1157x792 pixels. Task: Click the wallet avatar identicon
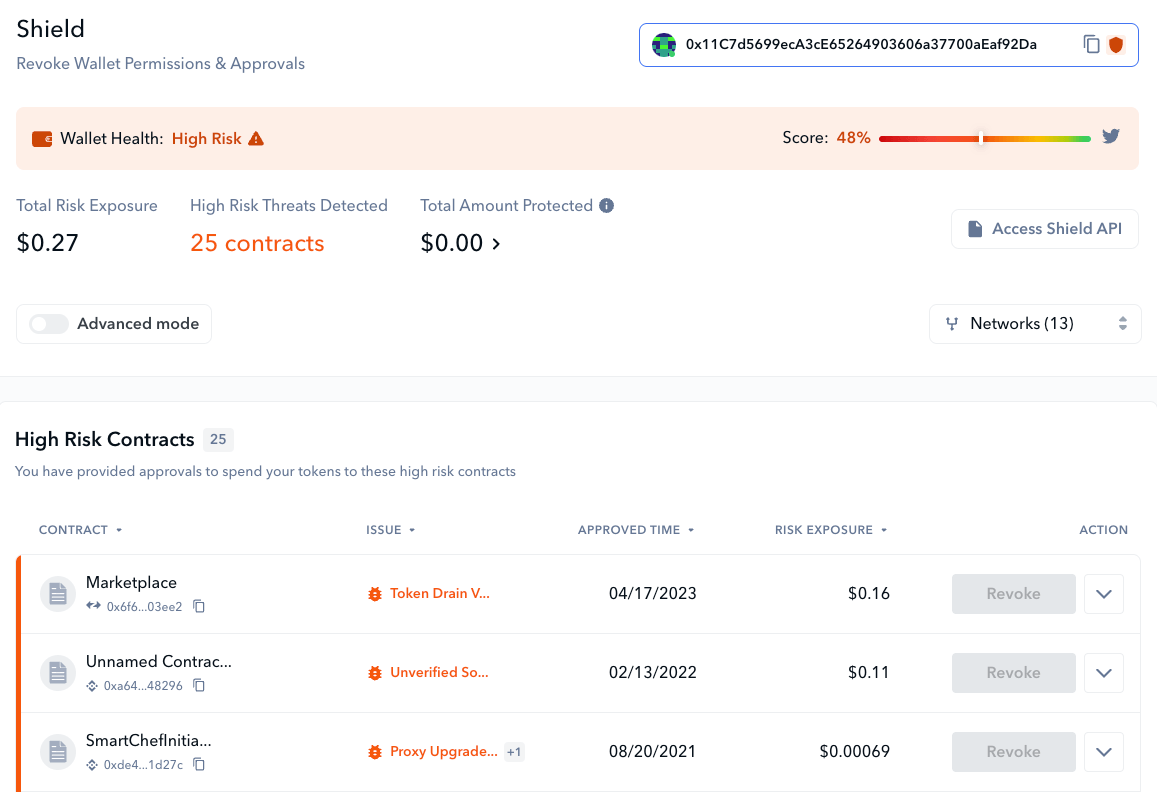pyautogui.click(x=664, y=45)
